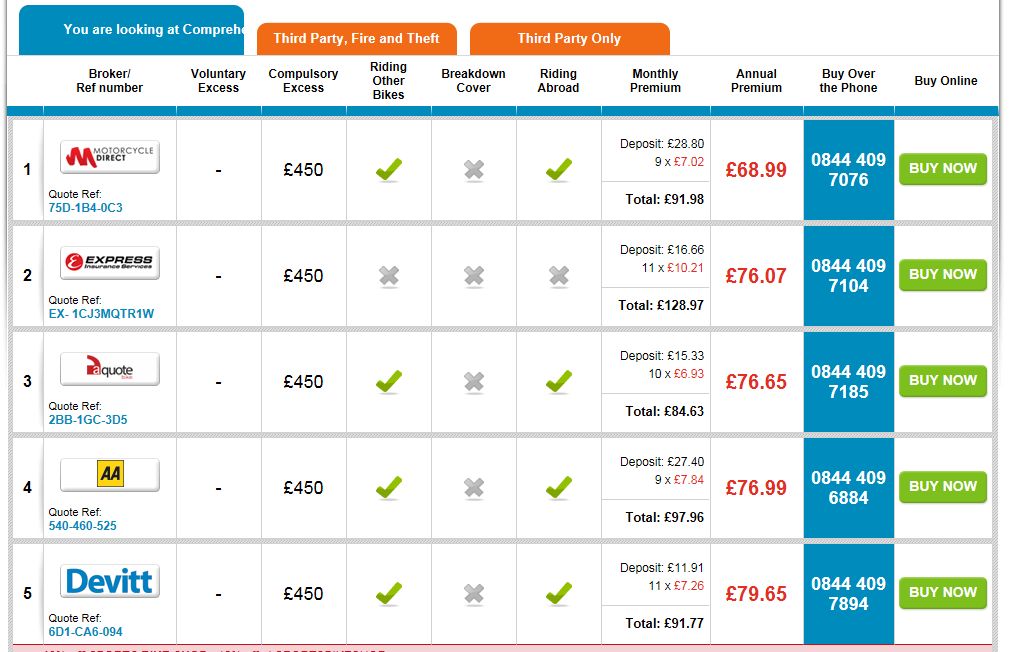The image size is (1013, 652).
Task: Click the Devitt broker logo
Action: (110, 581)
